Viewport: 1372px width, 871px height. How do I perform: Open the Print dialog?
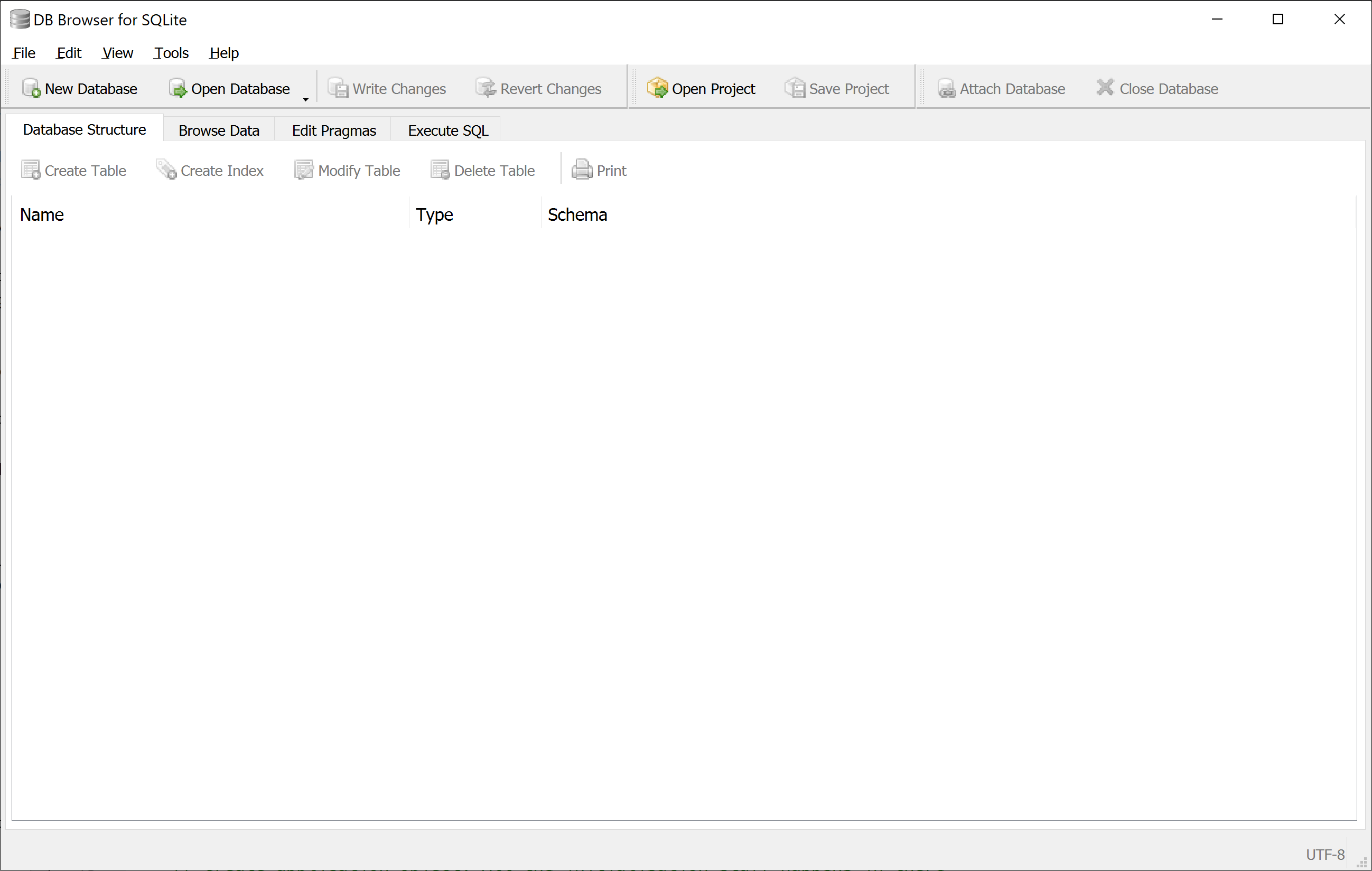tap(599, 170)
